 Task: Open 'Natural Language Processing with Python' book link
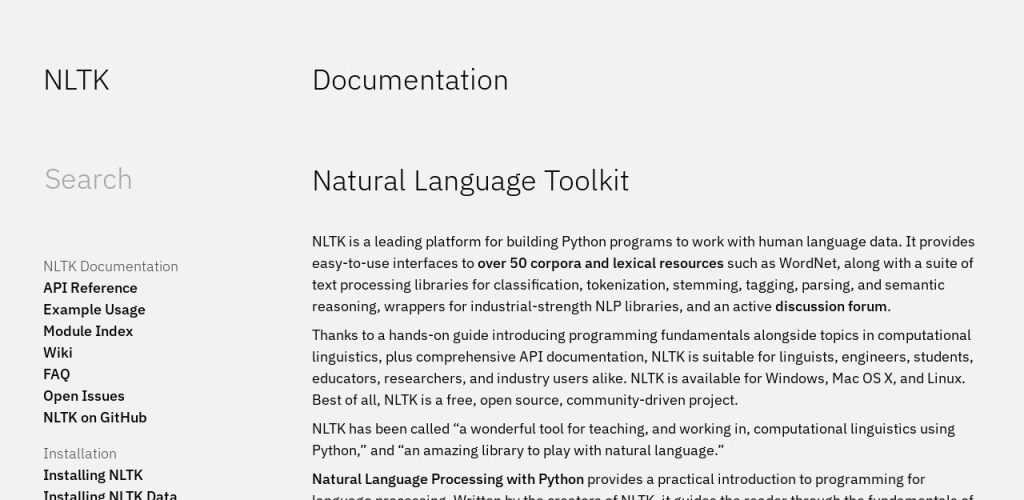(x=448, y=479)
